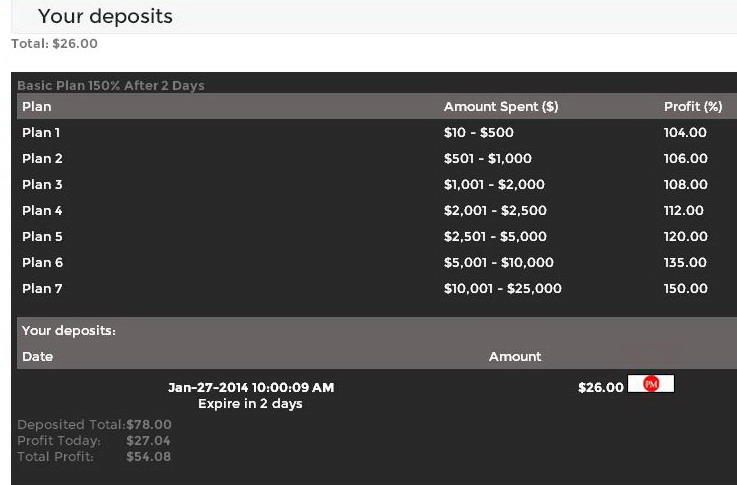Viewport: 737px width, 485px height.
Task: Select the Plan 6 row label
Action: [x=42, y=262]
